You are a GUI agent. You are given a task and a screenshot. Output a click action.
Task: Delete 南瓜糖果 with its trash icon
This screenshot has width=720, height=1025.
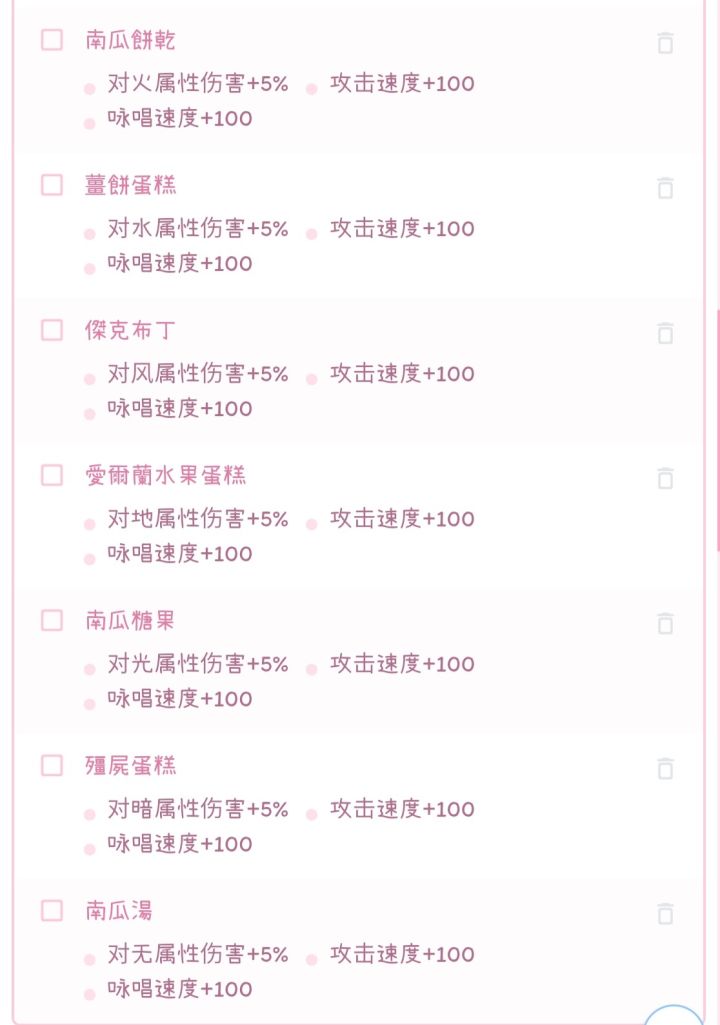pos(665,623)
